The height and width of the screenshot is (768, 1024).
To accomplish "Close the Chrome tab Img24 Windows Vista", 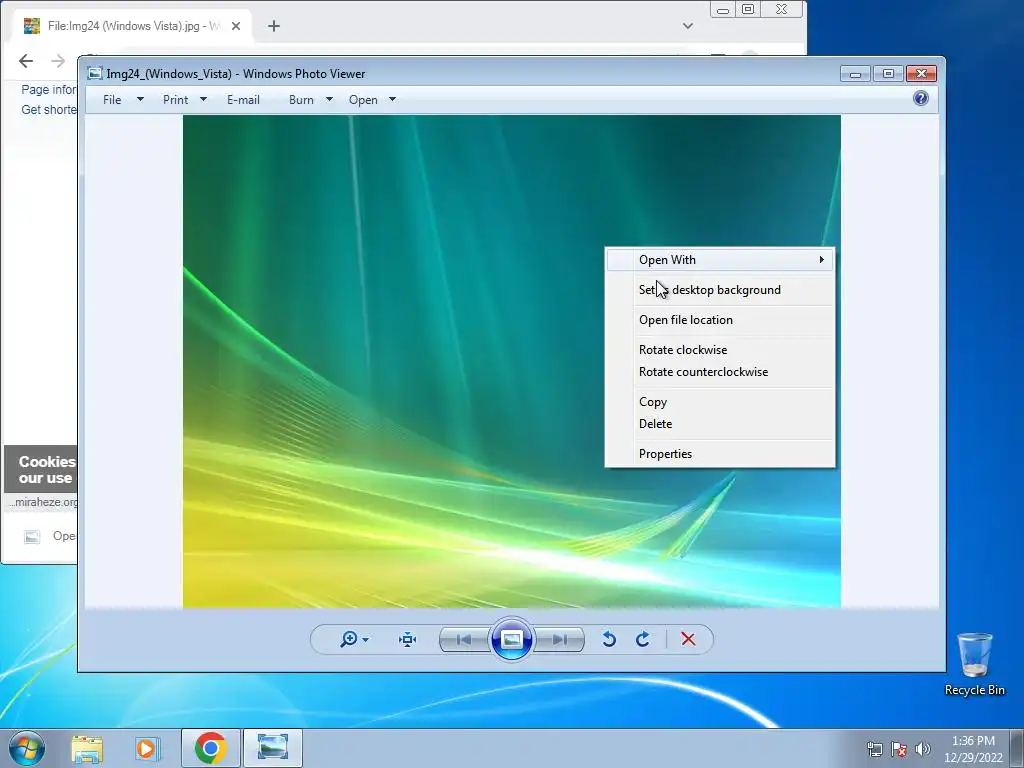I will click(236, 26).
